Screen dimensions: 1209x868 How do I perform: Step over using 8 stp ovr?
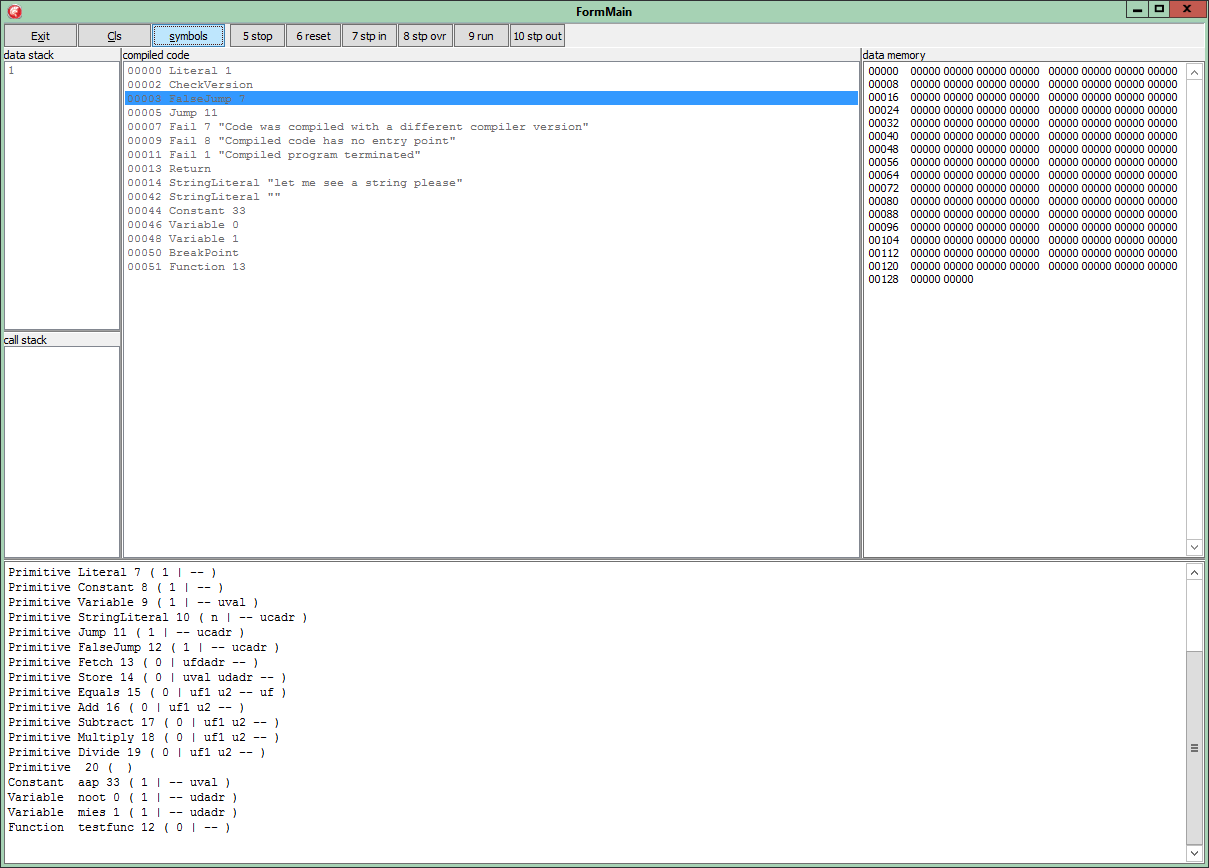point(425,36)
